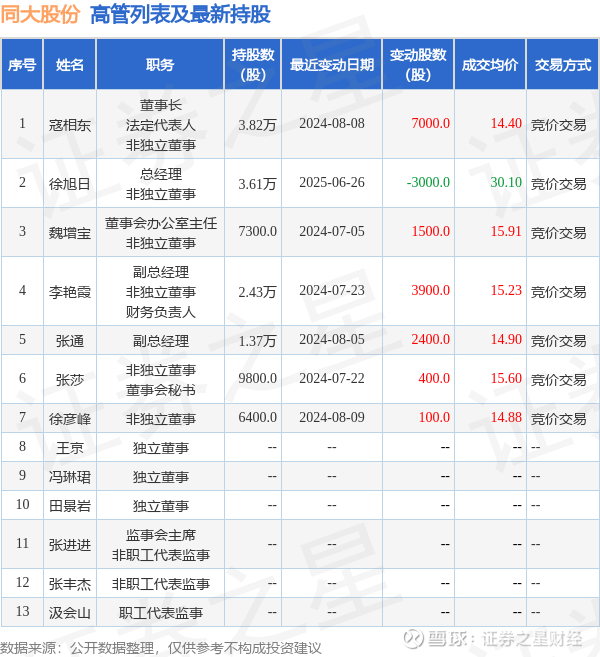Viewport: 600px width, 657px height.
Task: Click the 董事会秘书 position text
Action: pos(160,390)
